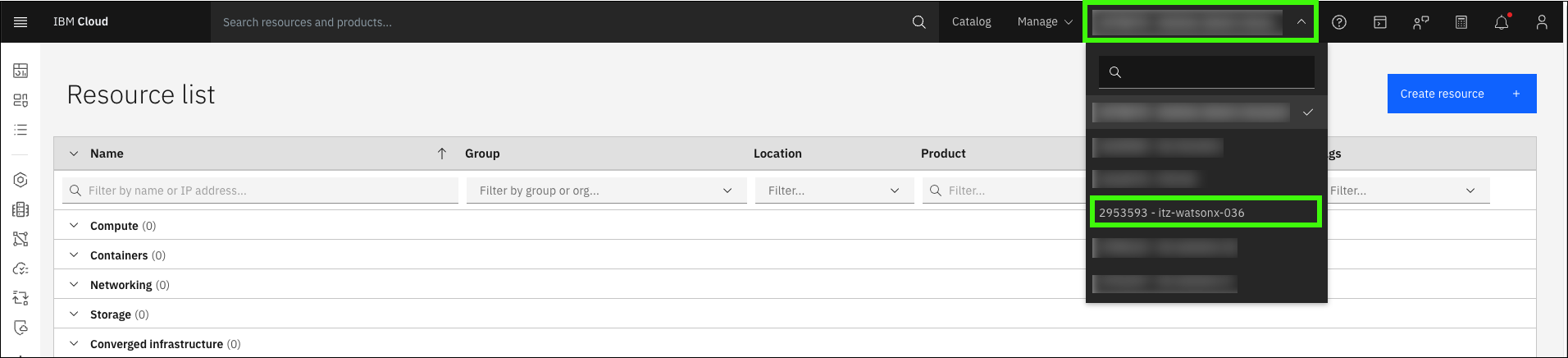Click the Create resource button
1568x358 pixels.
(x=1461, y=94)
